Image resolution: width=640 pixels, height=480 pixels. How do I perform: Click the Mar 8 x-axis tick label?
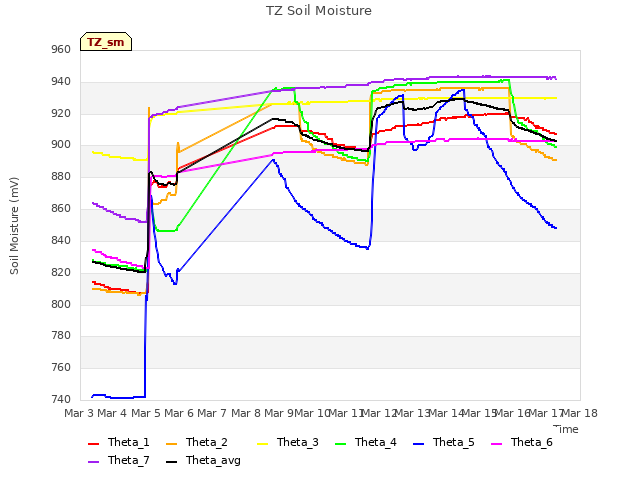coord(246,413)
